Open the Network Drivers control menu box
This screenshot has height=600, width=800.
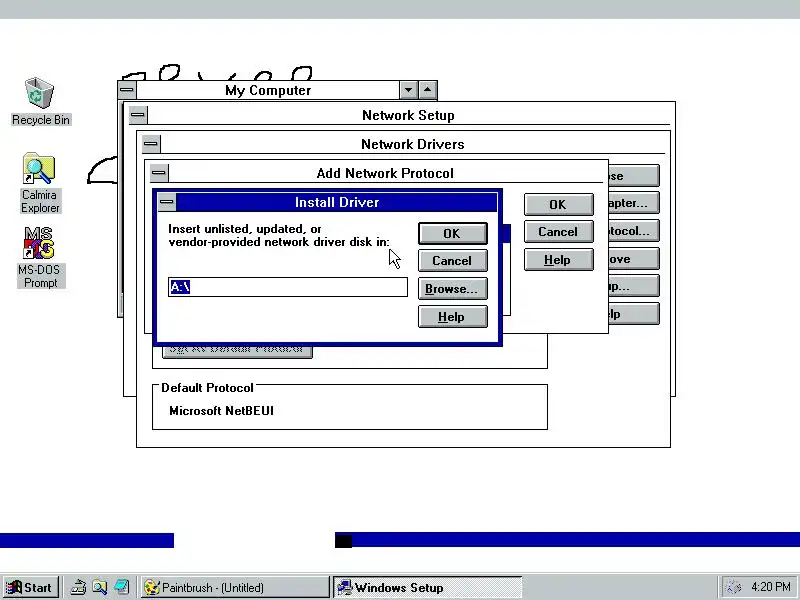click(151, 144)
